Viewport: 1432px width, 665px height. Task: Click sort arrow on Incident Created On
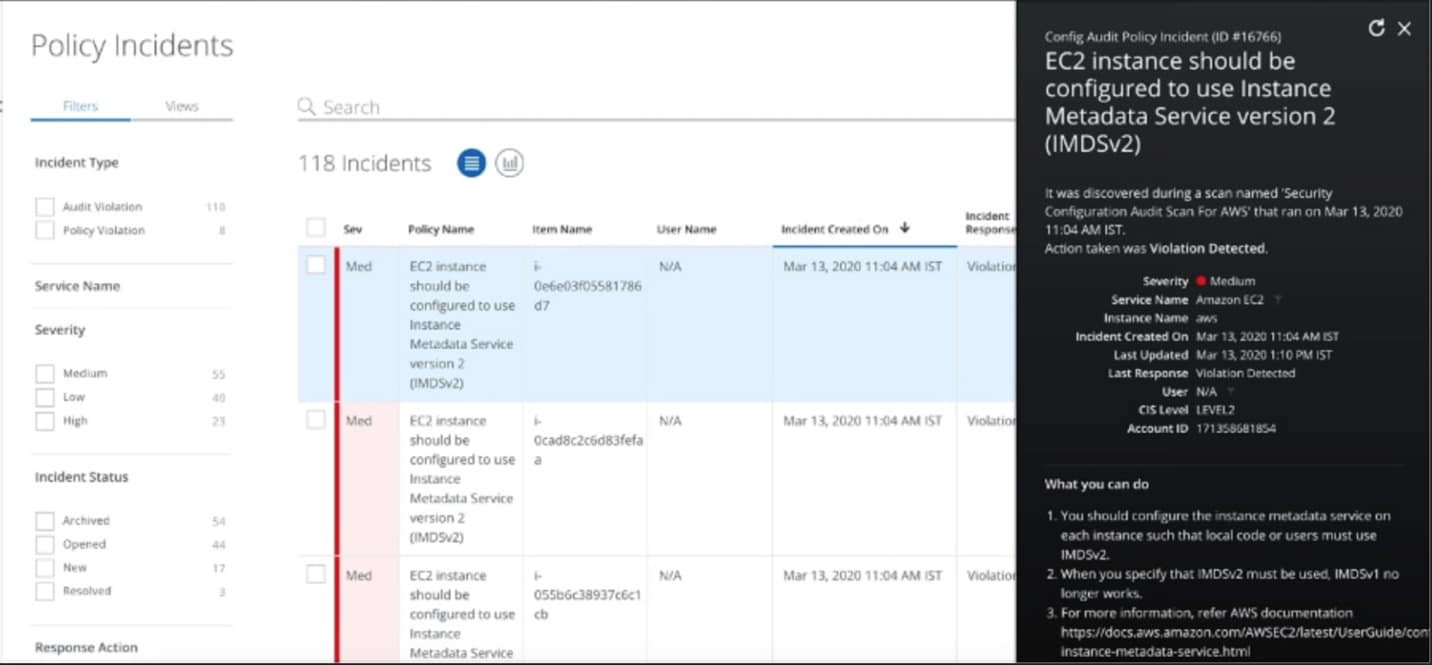905,228
